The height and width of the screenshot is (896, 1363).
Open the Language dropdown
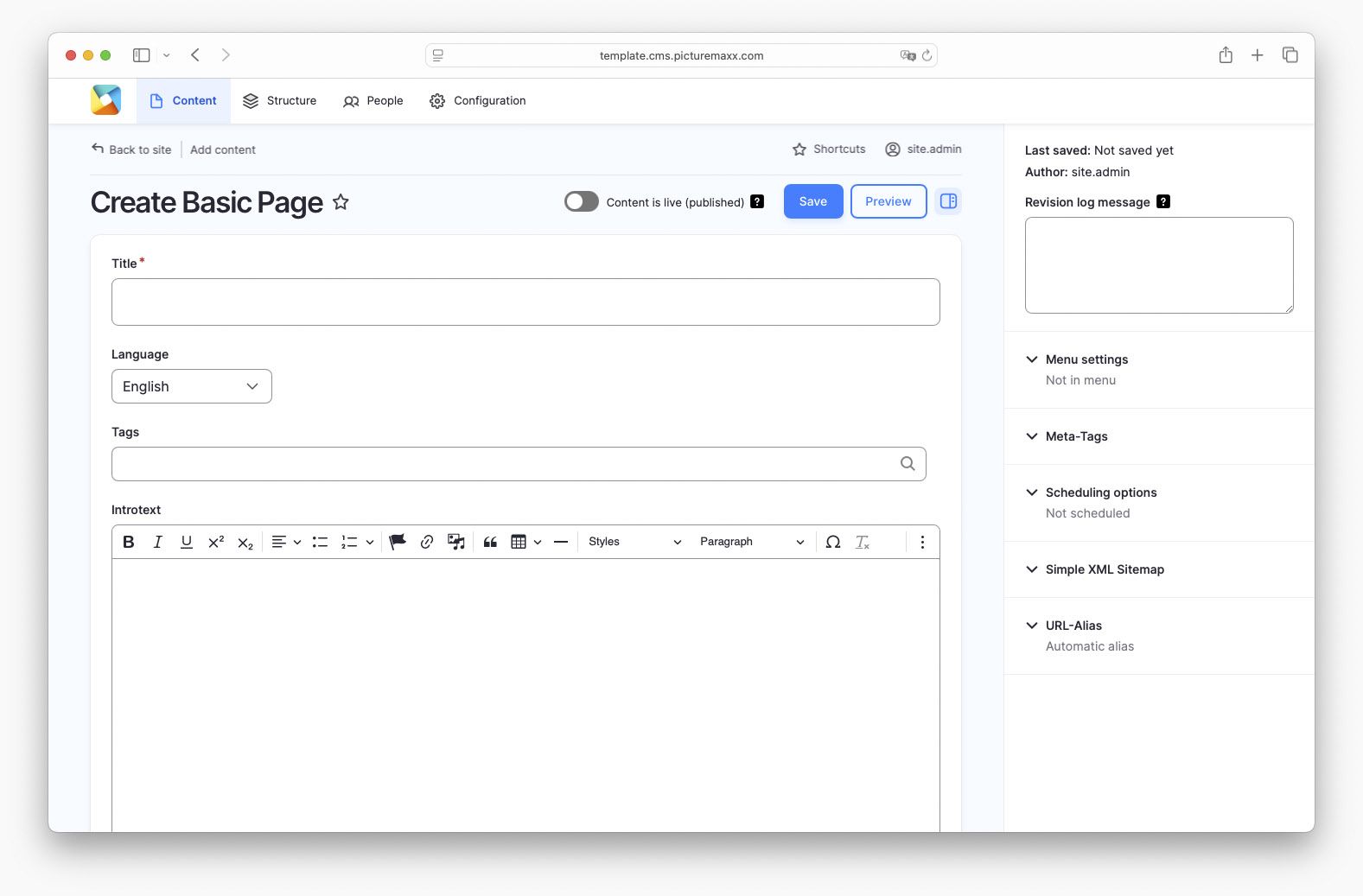192,386
